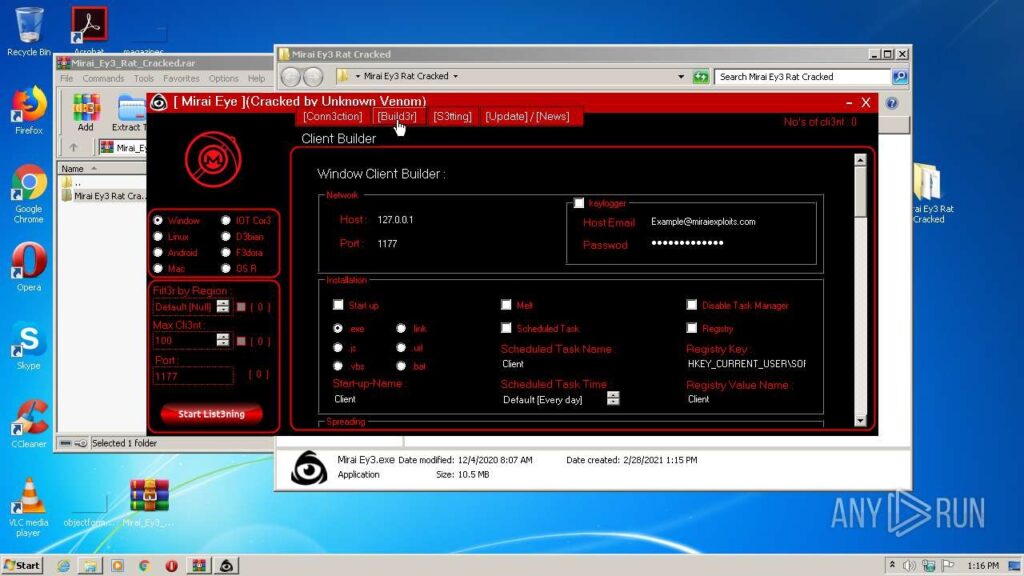Open the WinRAR taskbar button

[199, 566]
